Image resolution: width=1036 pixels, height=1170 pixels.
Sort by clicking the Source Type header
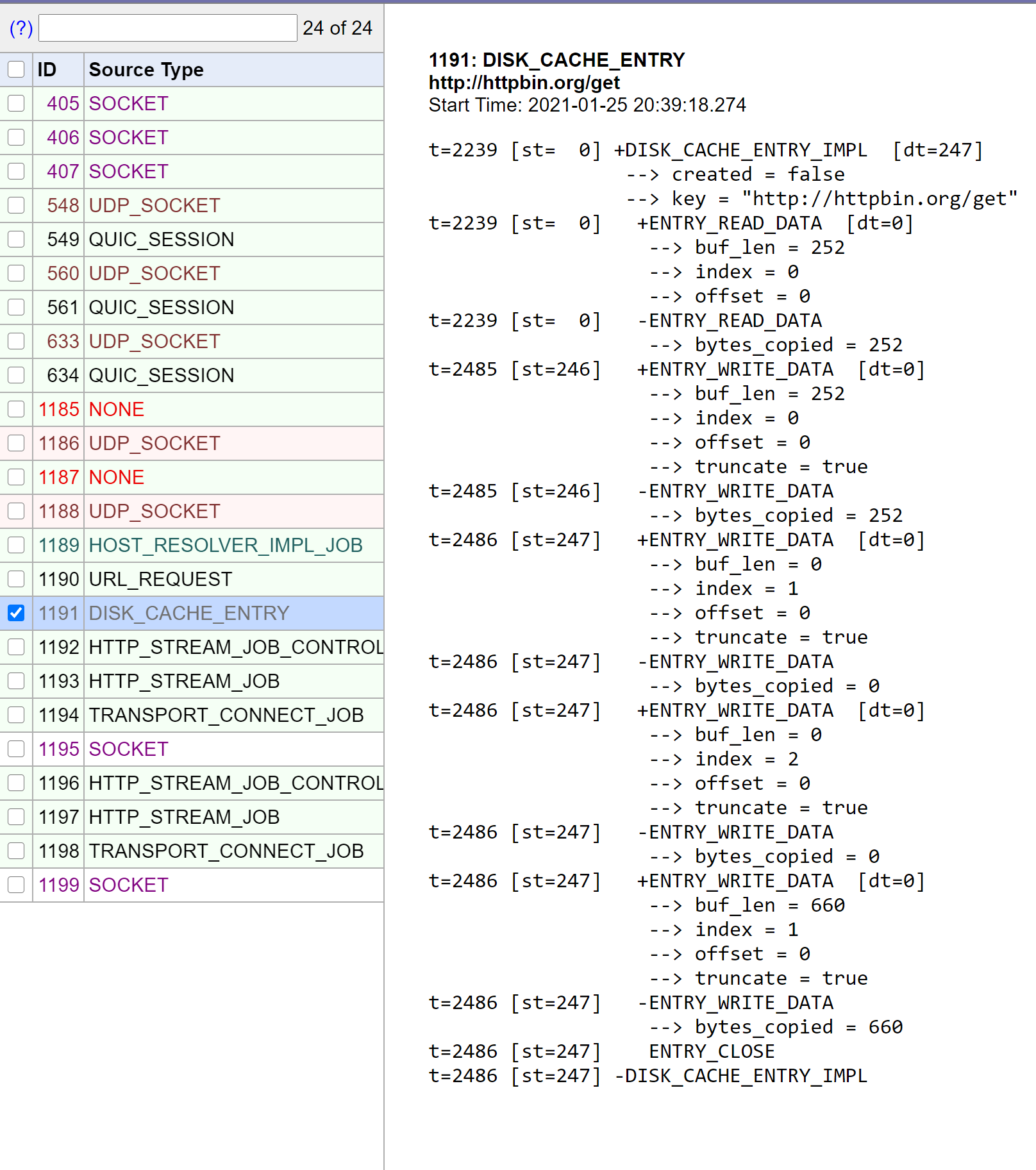tap(147, 69)
